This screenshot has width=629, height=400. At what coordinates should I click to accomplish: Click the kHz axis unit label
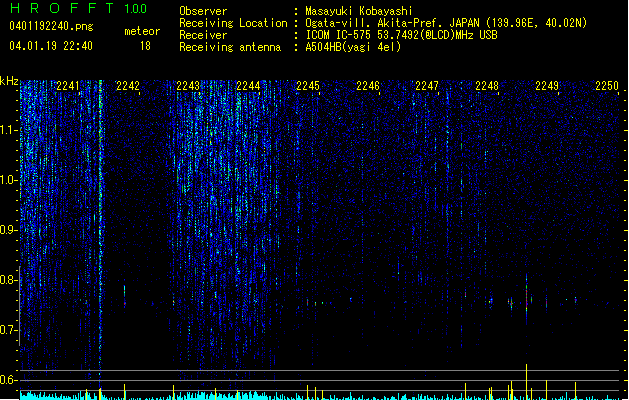(x=9, y=81)
